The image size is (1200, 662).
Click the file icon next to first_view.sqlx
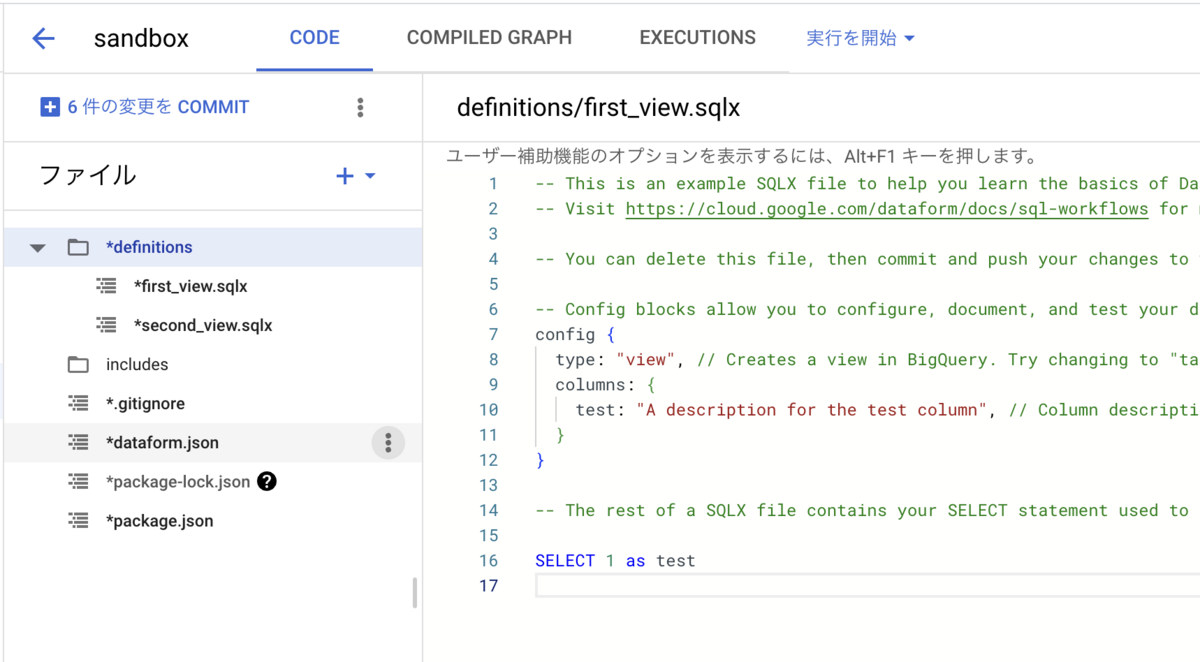(106, 286)
